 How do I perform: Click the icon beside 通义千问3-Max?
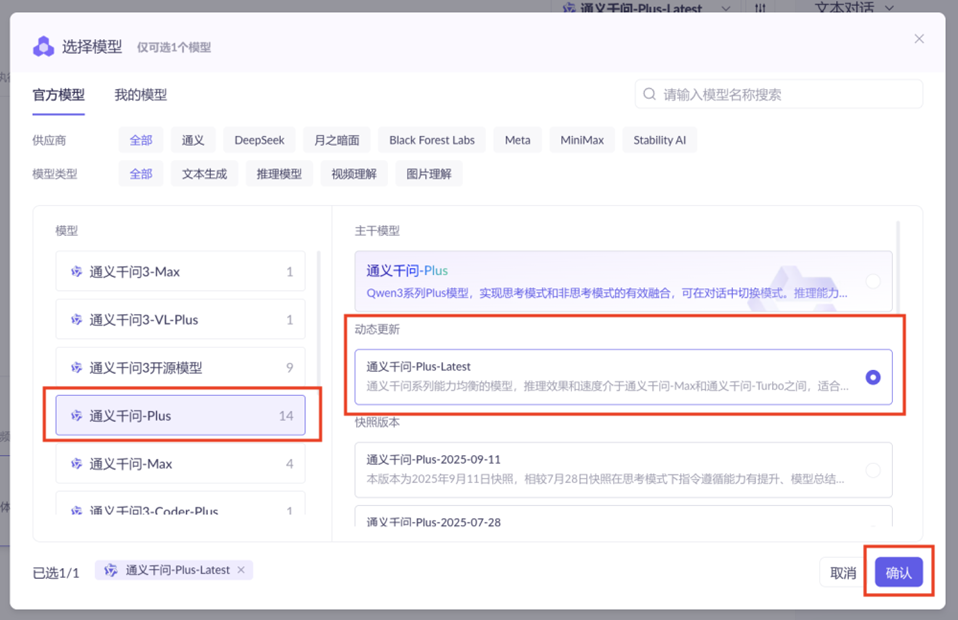tap(76, 271)
